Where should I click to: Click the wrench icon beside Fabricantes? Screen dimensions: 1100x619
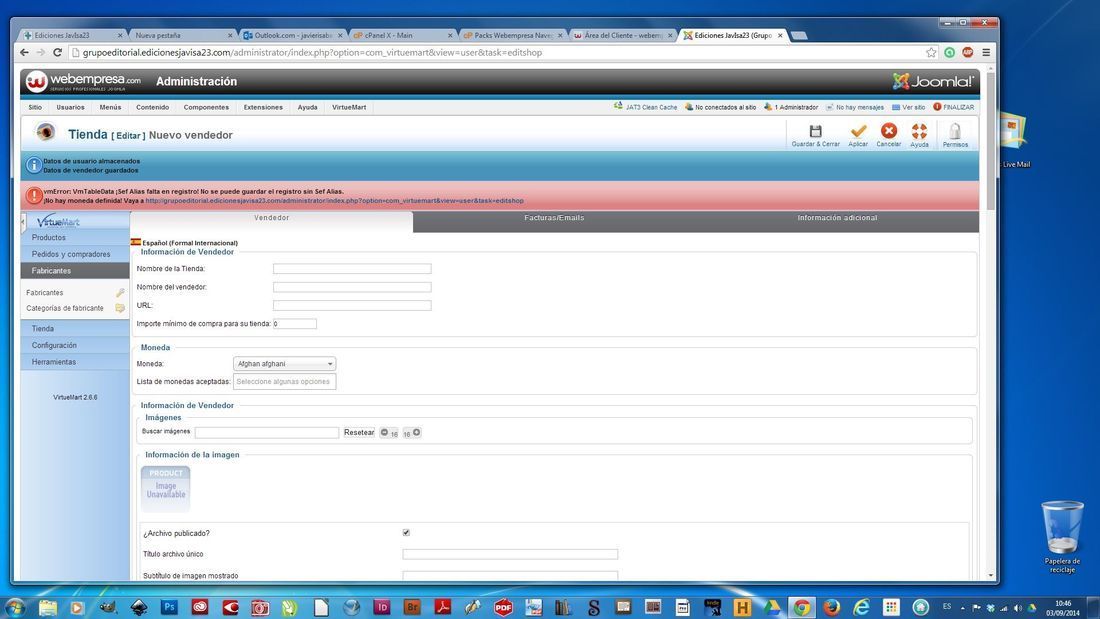[x=120, y=293]
